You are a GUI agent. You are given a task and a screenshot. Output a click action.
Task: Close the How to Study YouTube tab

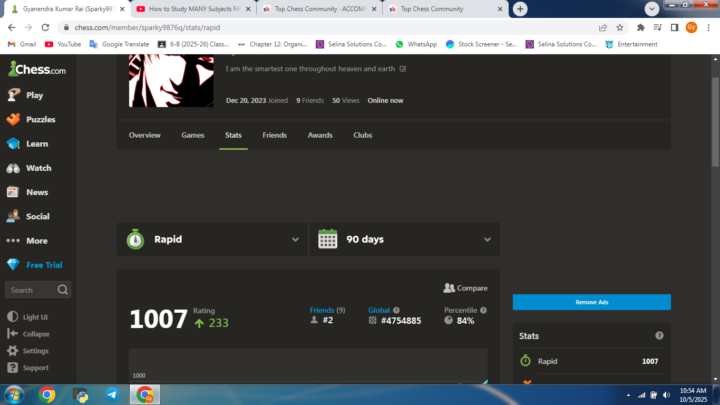click(x=248, y=9)
